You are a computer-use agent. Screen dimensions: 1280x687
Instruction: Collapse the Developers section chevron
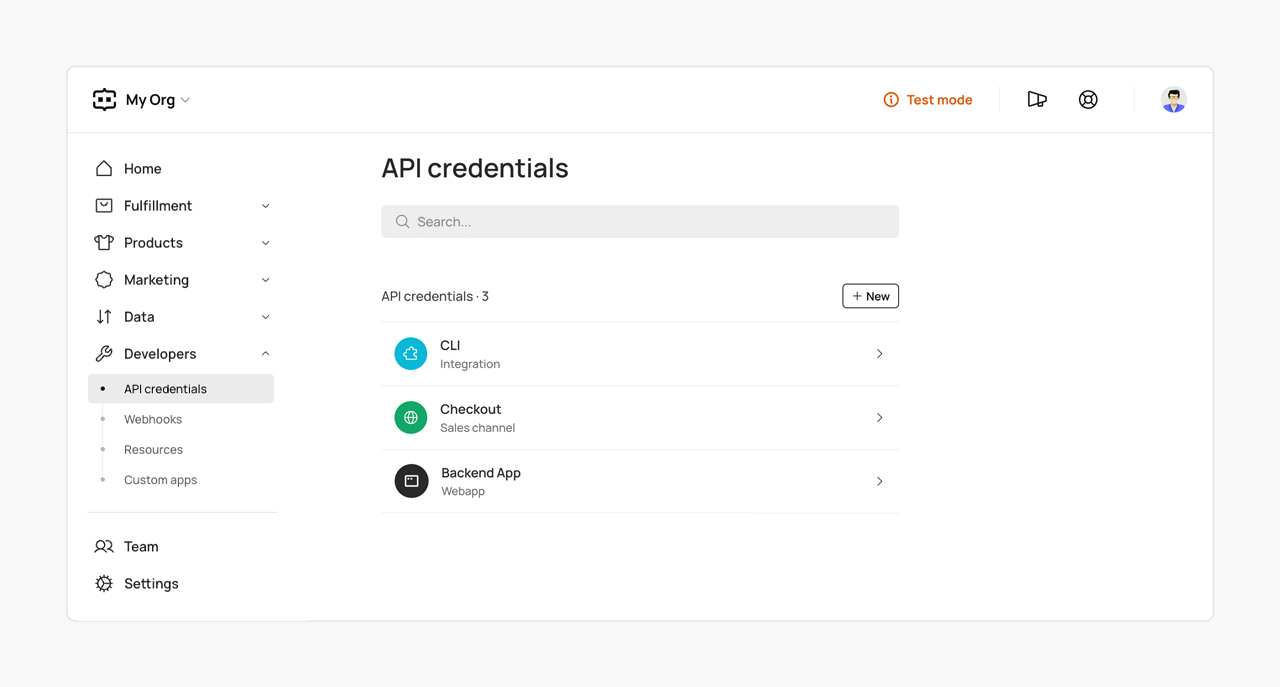265,354
